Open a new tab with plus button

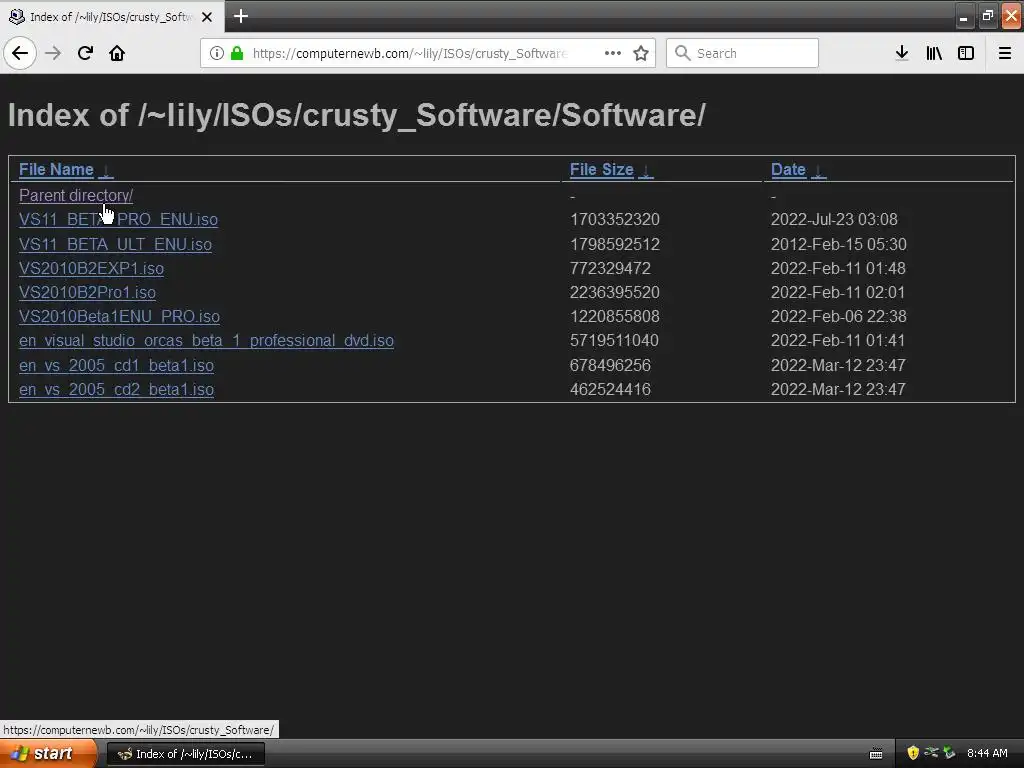pos(240,16)
